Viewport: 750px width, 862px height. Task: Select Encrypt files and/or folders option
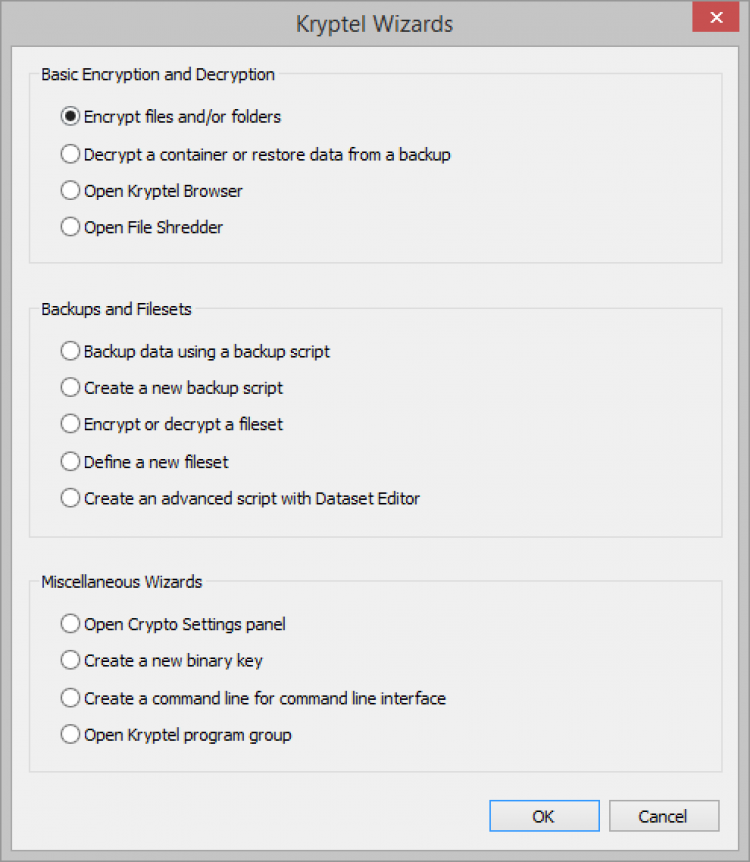(70, 117)
